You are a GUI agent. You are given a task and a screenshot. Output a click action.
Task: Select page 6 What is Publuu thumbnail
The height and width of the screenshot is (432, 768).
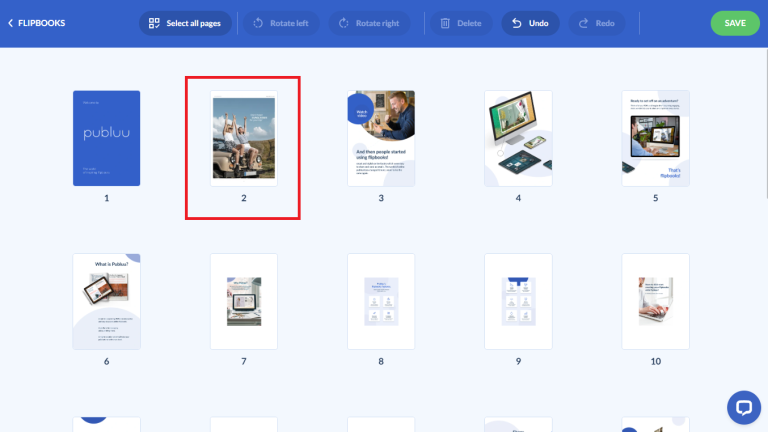click(x=106, y=301)
